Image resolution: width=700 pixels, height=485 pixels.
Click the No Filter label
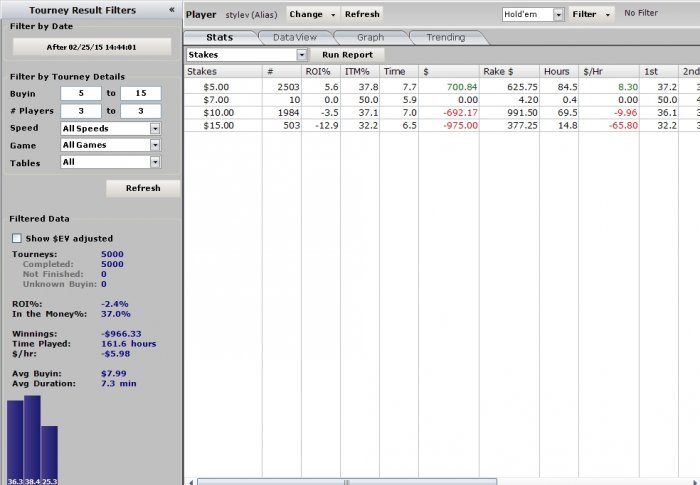[641, 13]
